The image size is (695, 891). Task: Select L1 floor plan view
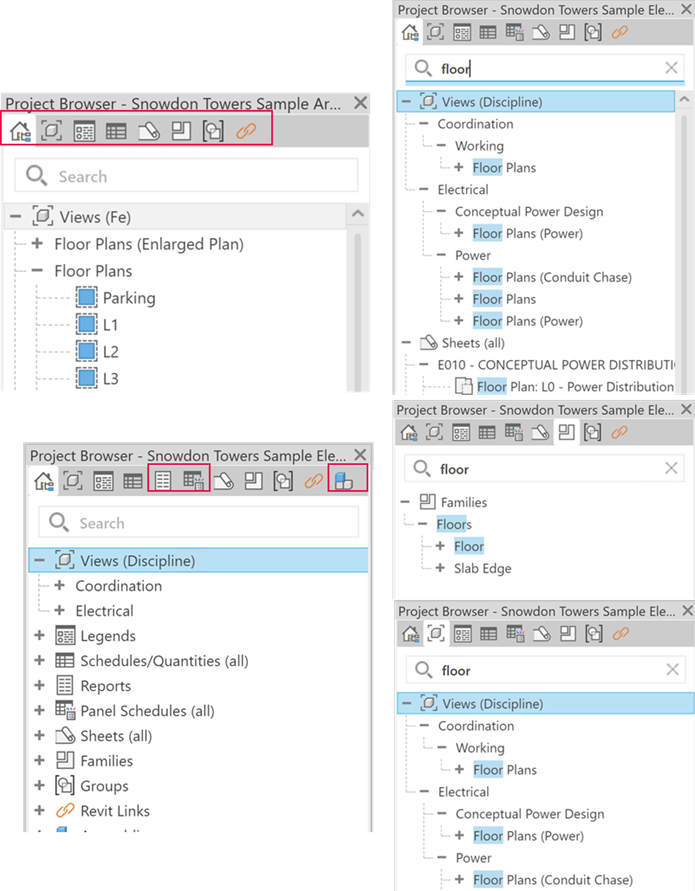[x=97, y=324]
